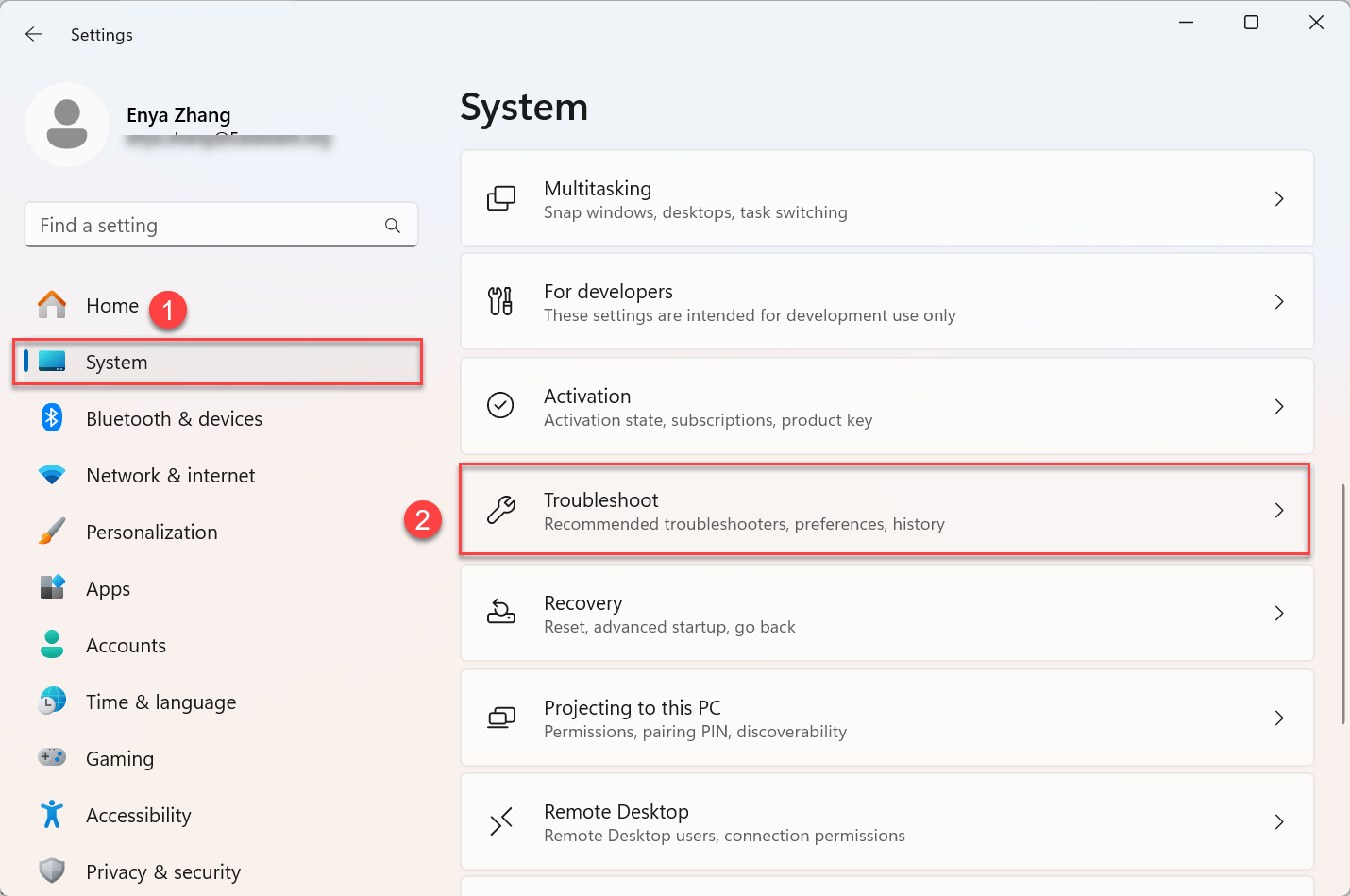Switch to Time & language section
Image resolution: width=1350 pixels, height=896 pixels.
point(160,702)
